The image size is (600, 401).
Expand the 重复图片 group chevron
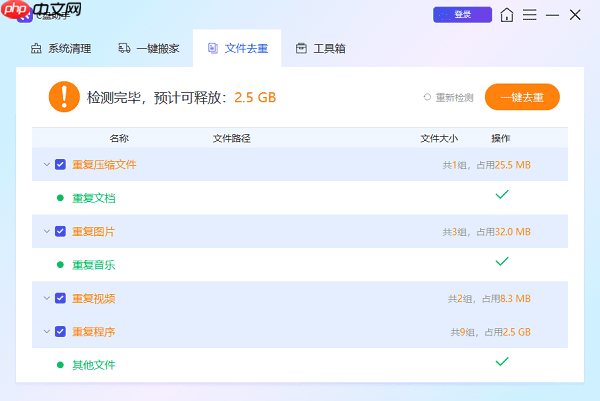click(47, 231)
